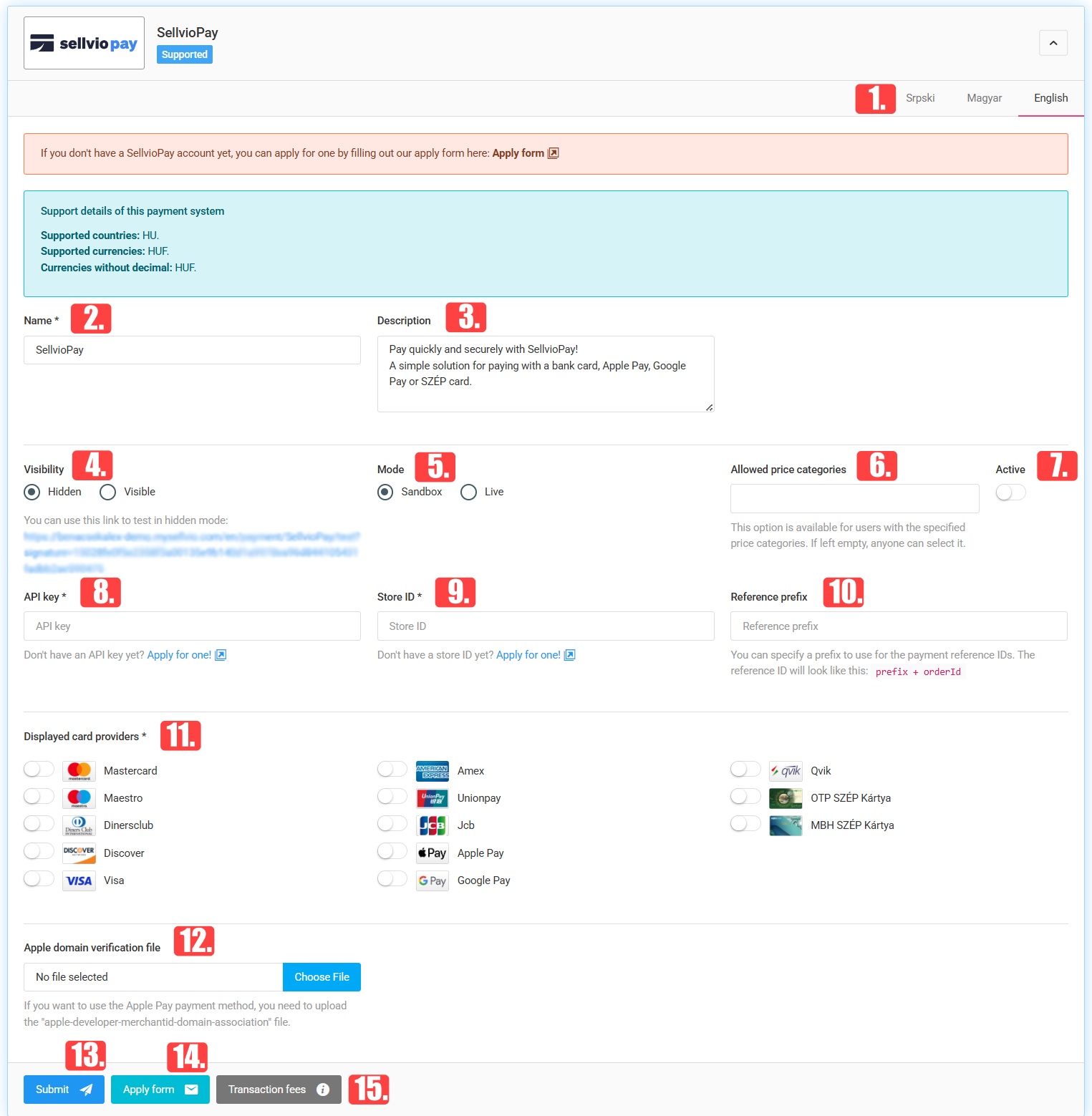This screenshot has height=1116, width=1092.
Task: Choose Sandbox mode
Action: pyautogui.click(x=385, y=492)
